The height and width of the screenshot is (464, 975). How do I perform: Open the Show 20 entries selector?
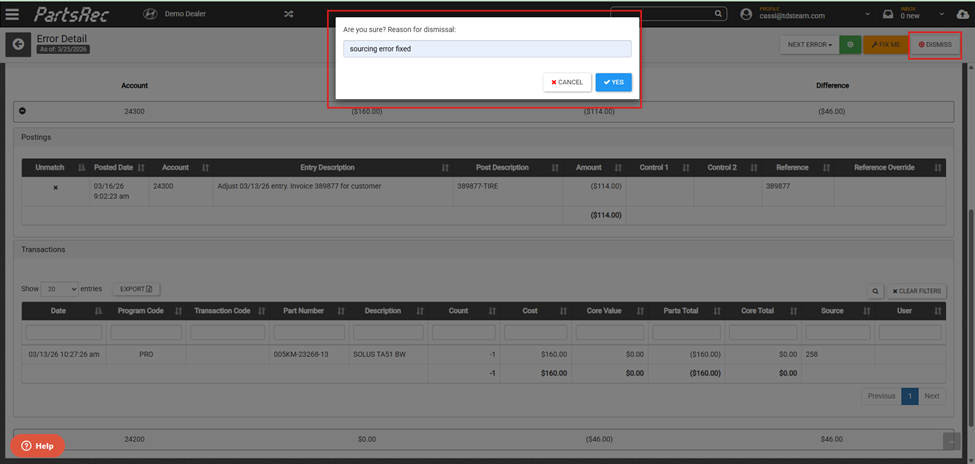60,289
